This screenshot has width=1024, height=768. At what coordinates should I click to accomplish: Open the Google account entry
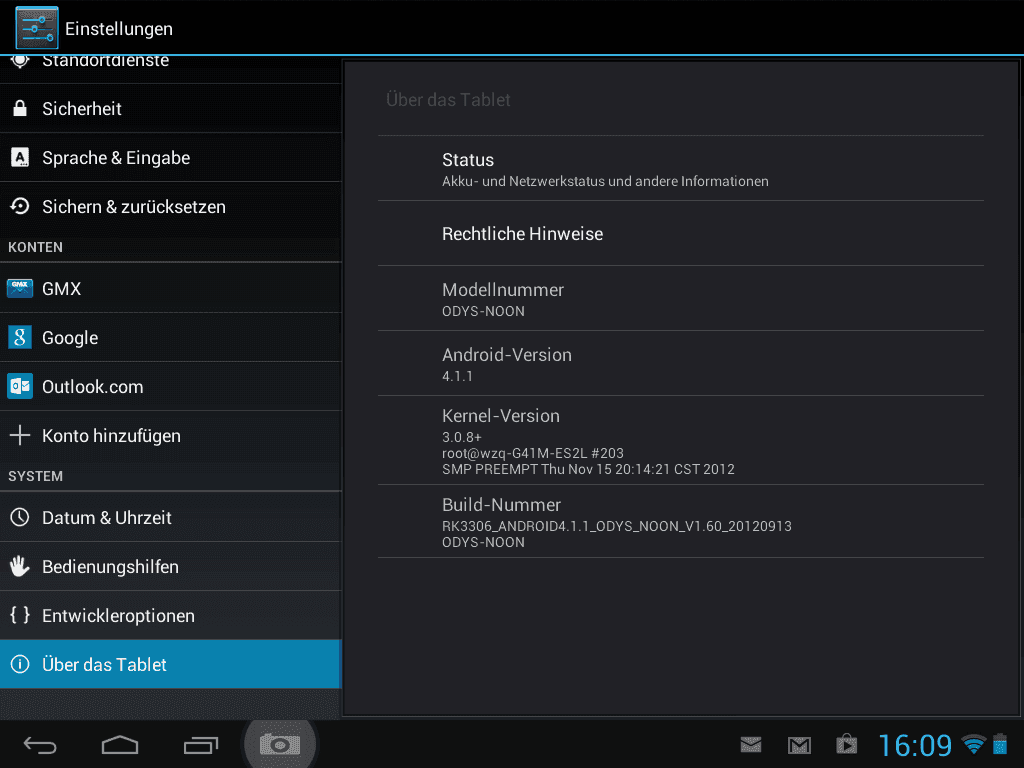[170, 337]
